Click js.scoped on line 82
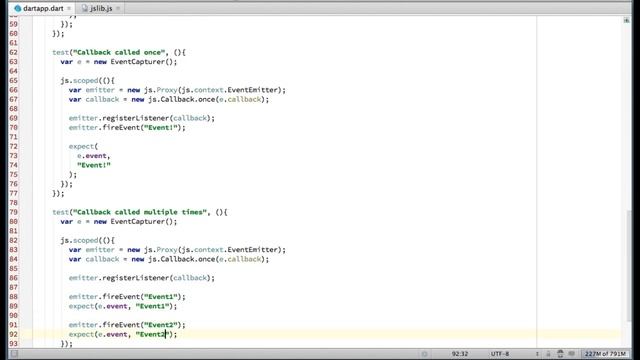 [x=80, y=240]
